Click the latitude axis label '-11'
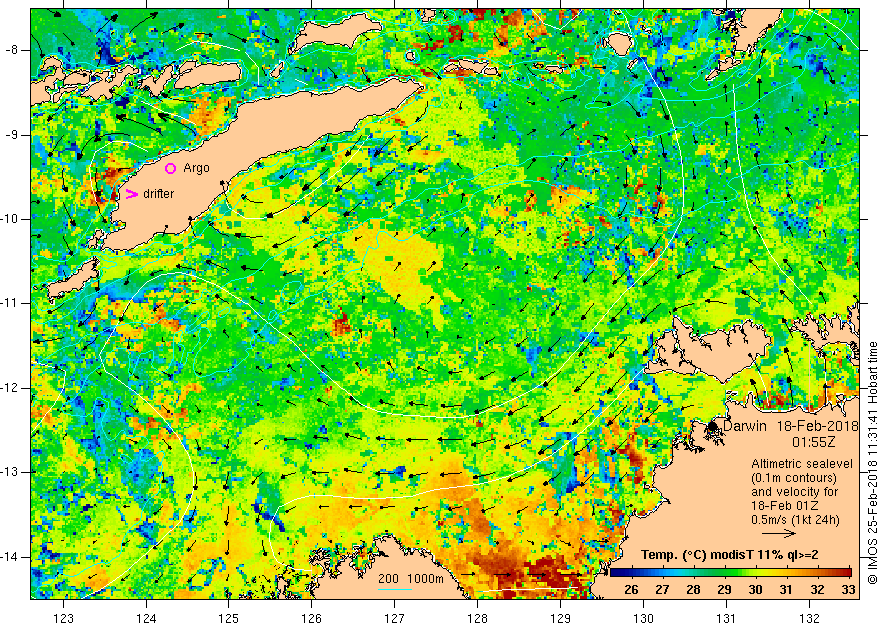The height and width of the screenshot is (630, 880). (x=11, y=303)
